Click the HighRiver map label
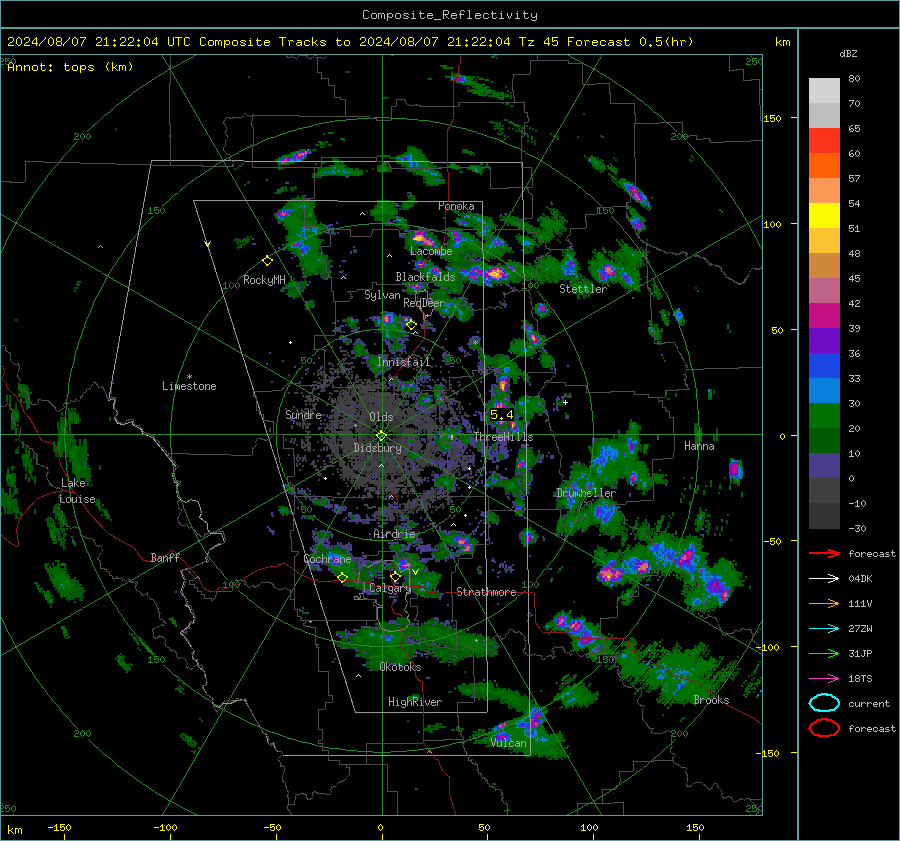The height and width of the screenshot is (841, 900). click(415, 702)
